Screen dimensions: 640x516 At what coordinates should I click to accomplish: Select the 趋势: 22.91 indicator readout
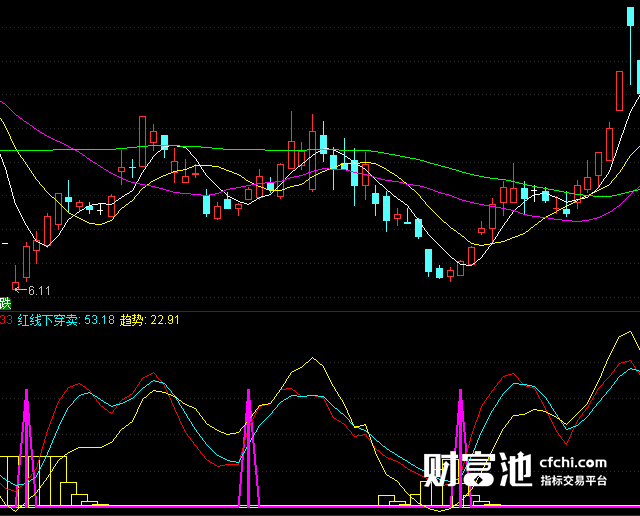149,320
